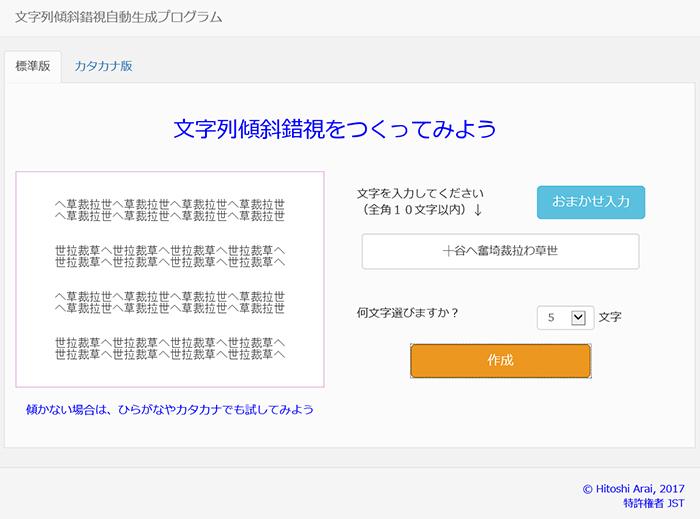Screen dimensions: 700x519
Task: Click the © Hitoshi Arai, 2017 text
Action: (633, 489)
